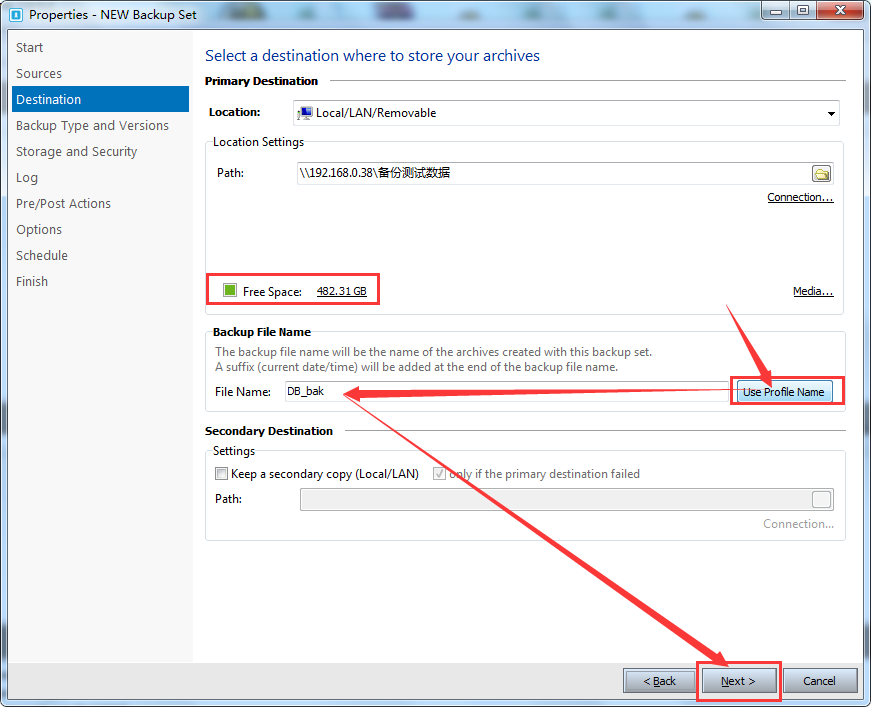This screenshot has width=871, height=707.
Task: Click the 482.31 GB free space link
Action: (341, 292)
